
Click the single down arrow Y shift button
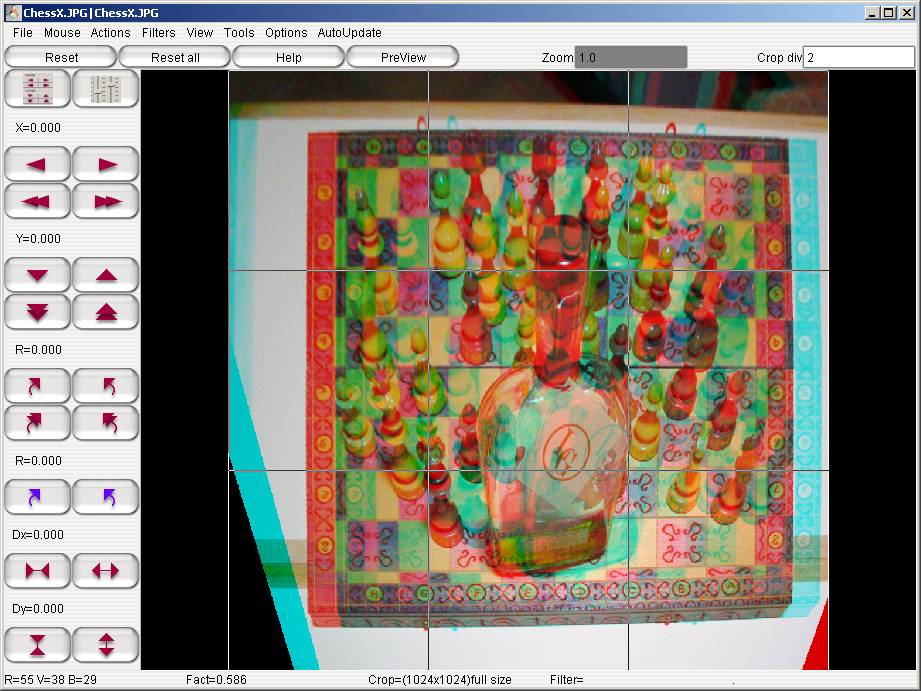pos(37,275)
